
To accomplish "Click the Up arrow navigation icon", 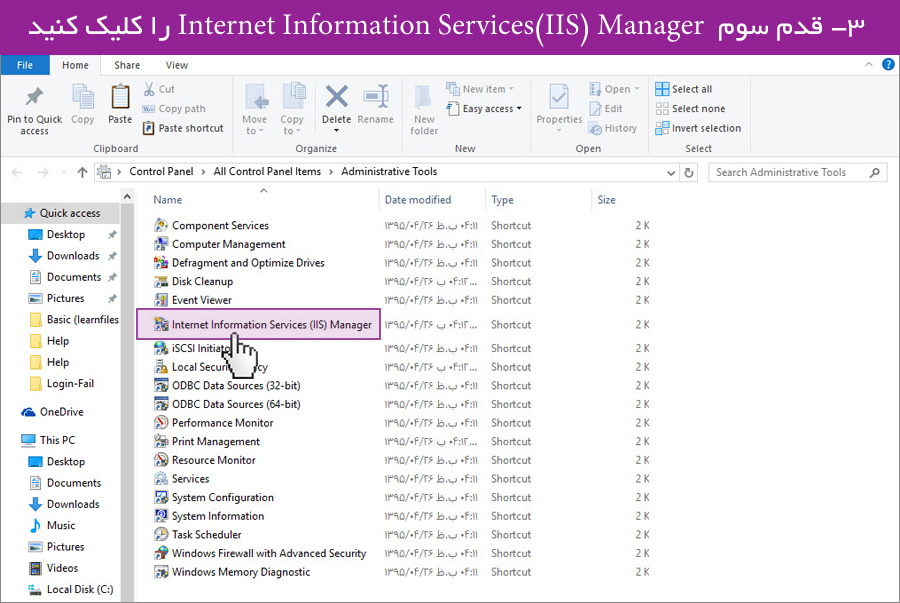I will point(82,172).
